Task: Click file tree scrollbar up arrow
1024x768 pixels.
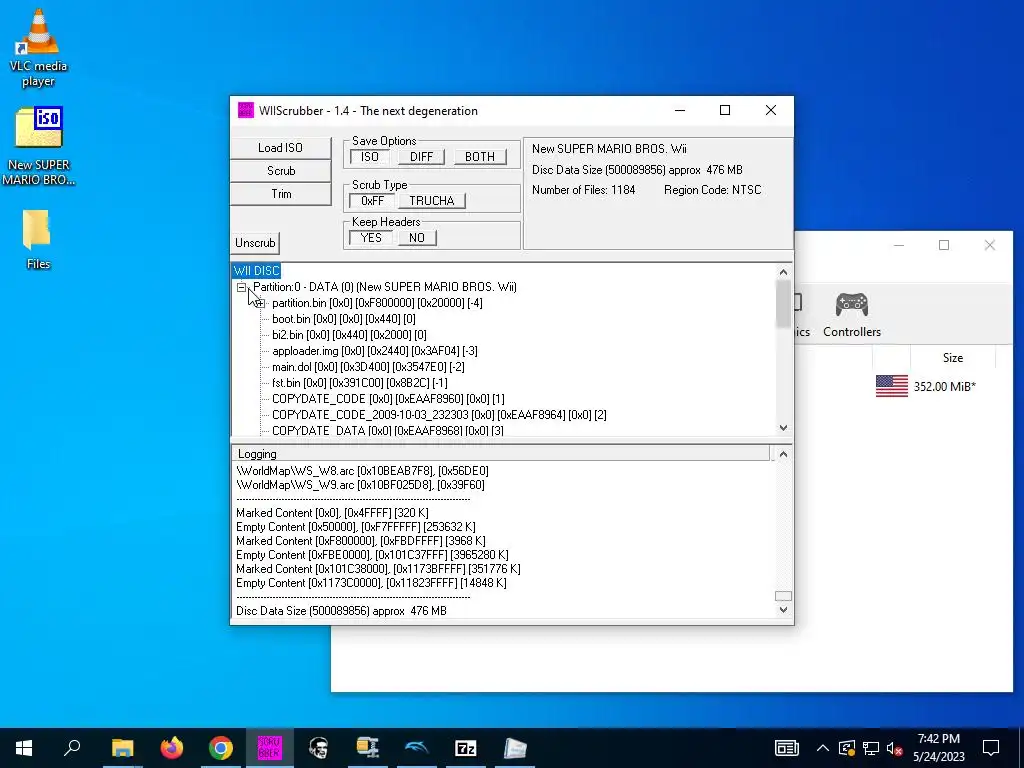Action: click(x=784, y=272)
